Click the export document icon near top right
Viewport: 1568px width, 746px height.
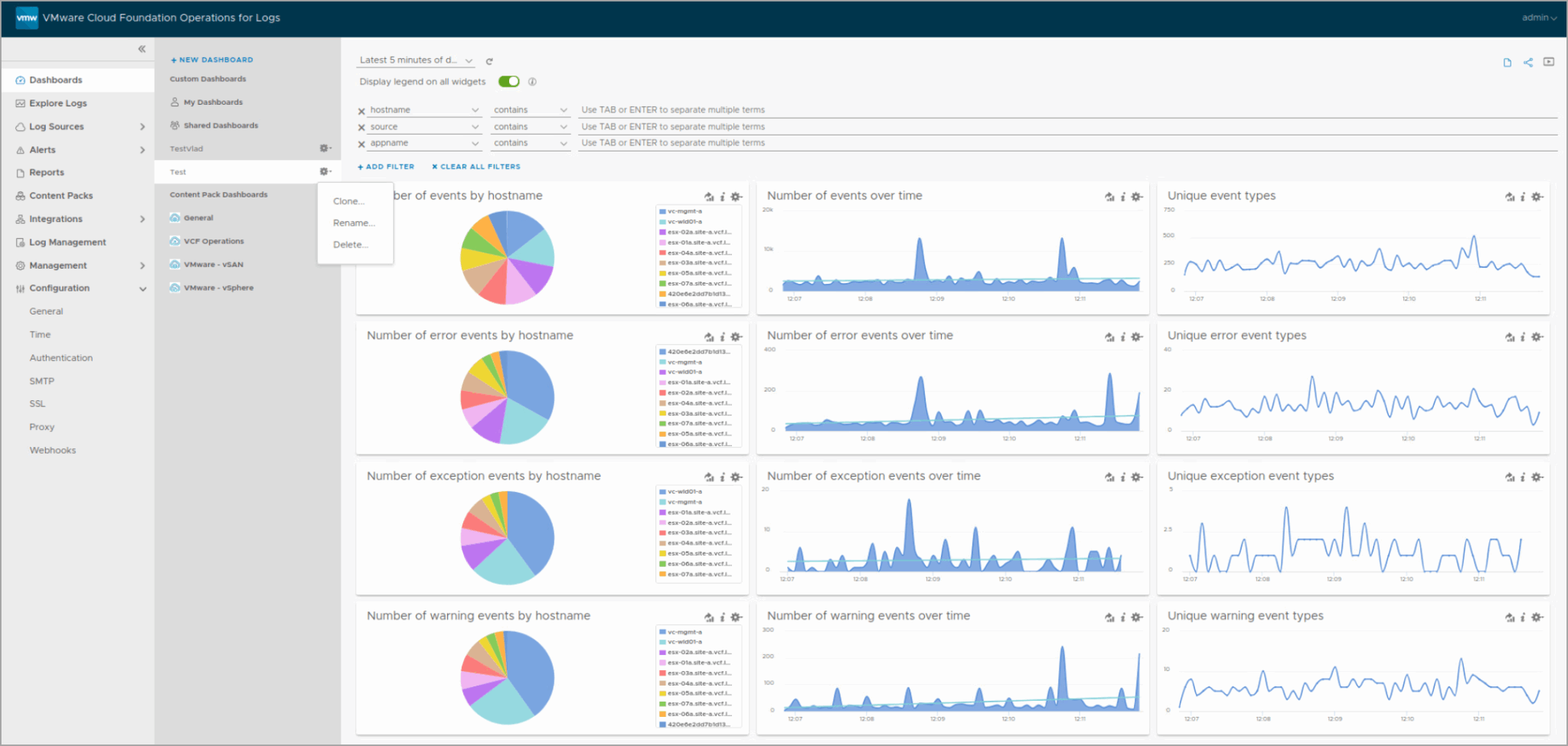click(x=1507, y=62)
